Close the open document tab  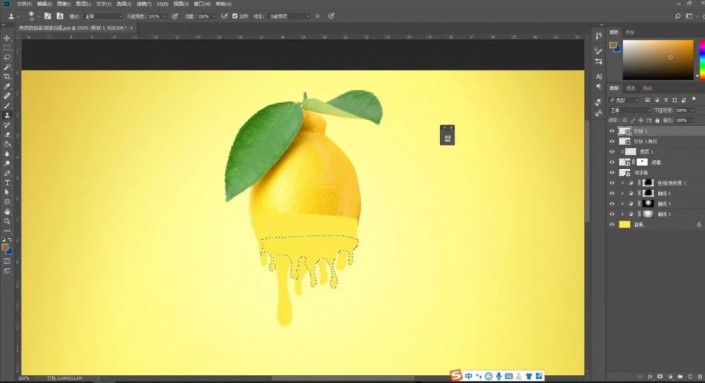coord(131,28)
